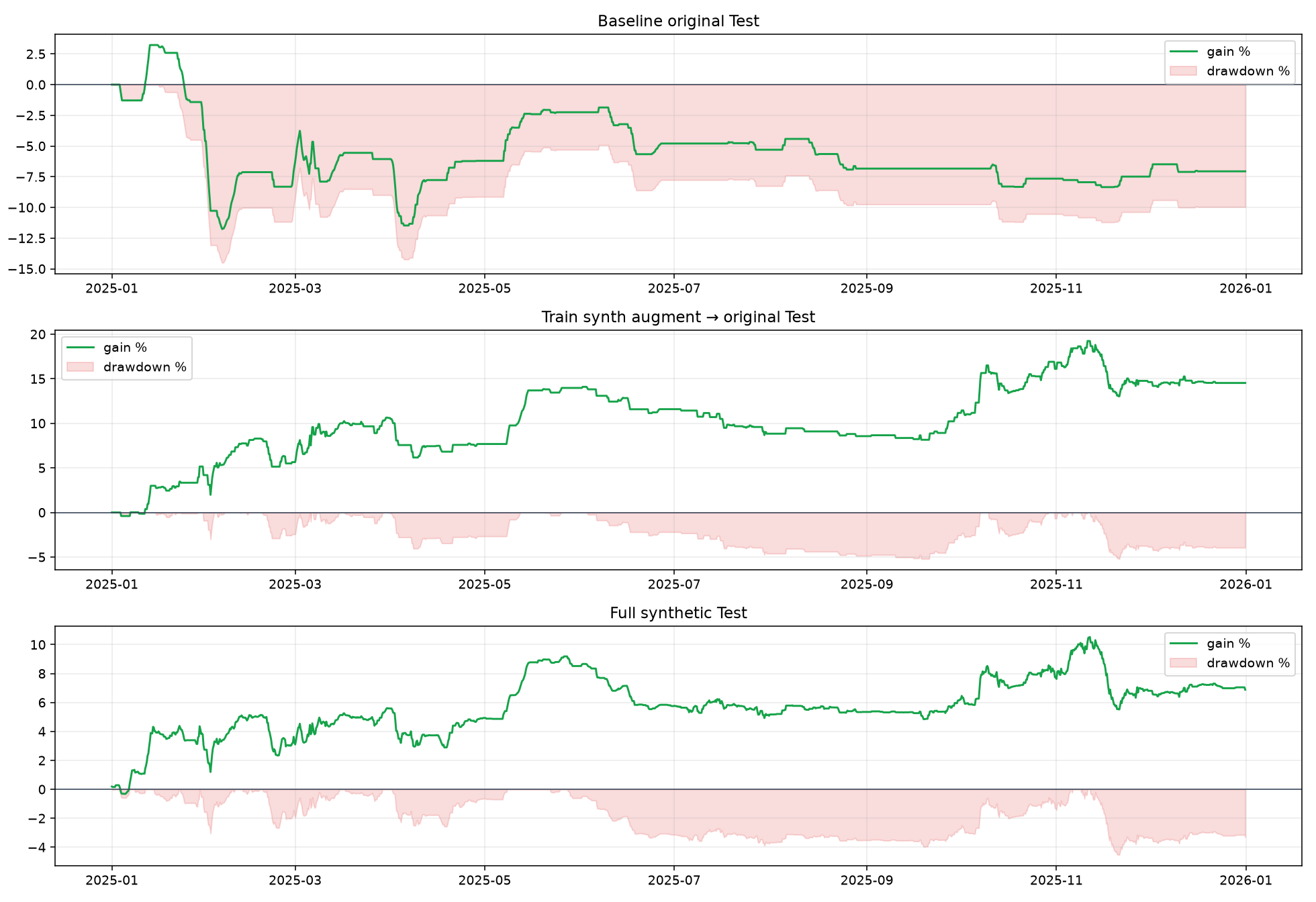Pick the "8" y-axis tick on Full synthetic chart
The width and height of the screenshot is (1316, 902).
[43, 674]
